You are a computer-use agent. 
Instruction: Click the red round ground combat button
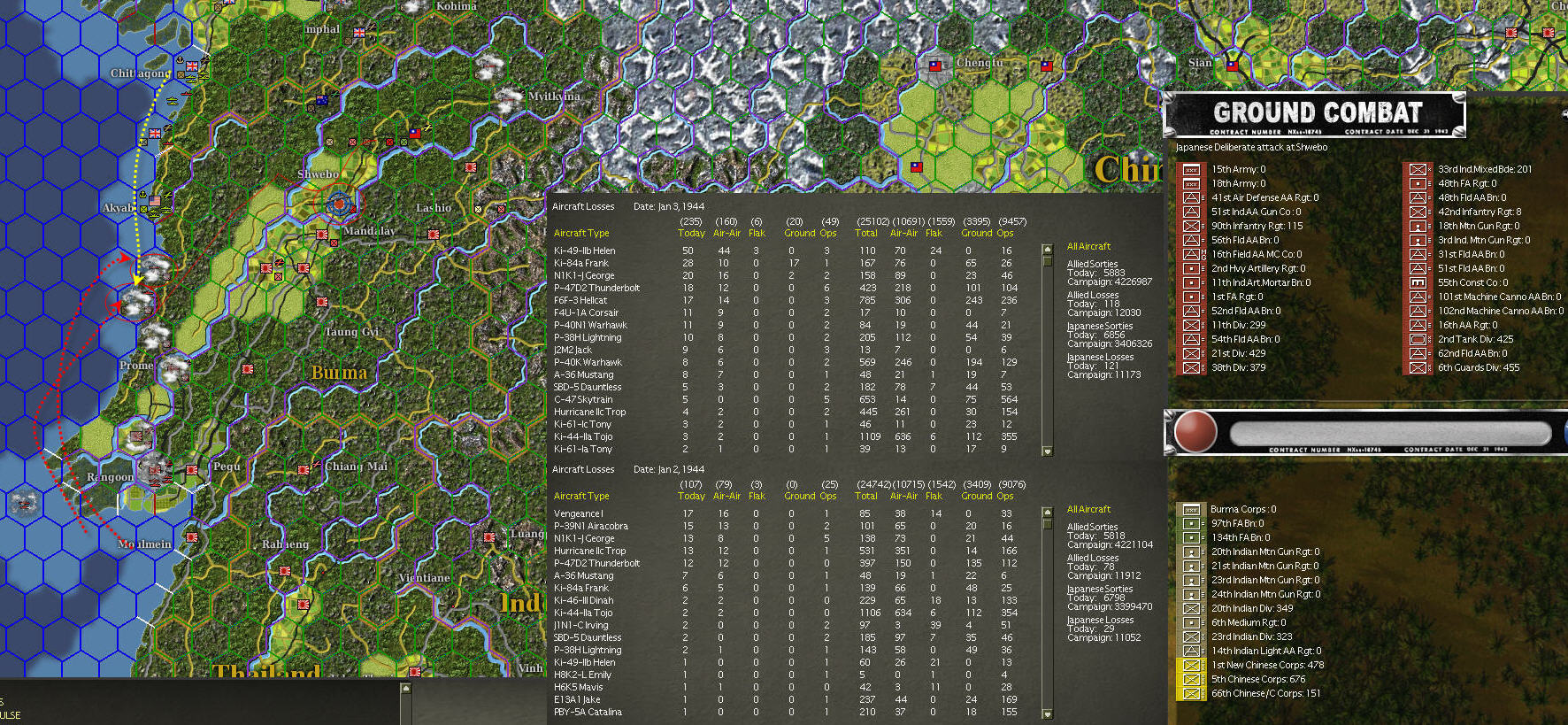pos(1195,433)
